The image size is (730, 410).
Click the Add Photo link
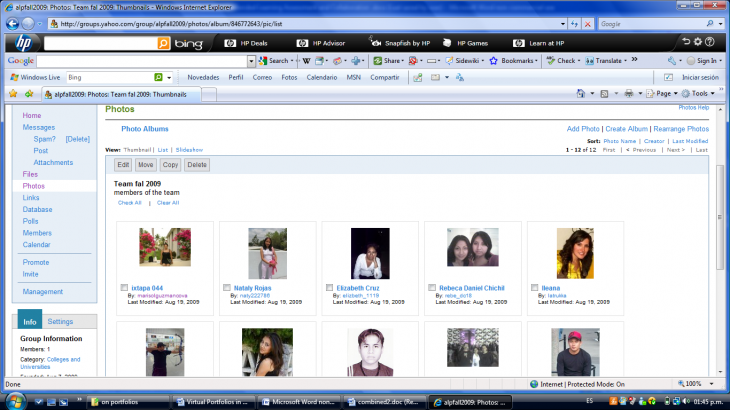point(583,129)
